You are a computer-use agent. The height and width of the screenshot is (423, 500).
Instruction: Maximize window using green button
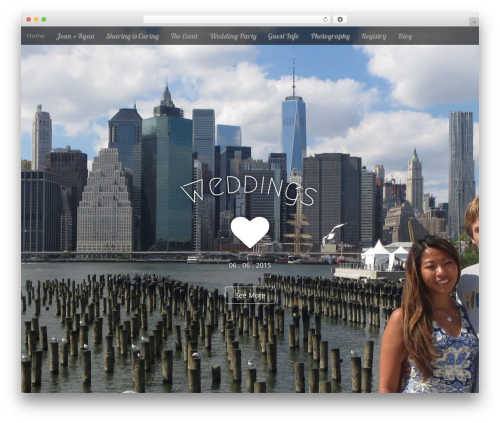tap(44, 19)
